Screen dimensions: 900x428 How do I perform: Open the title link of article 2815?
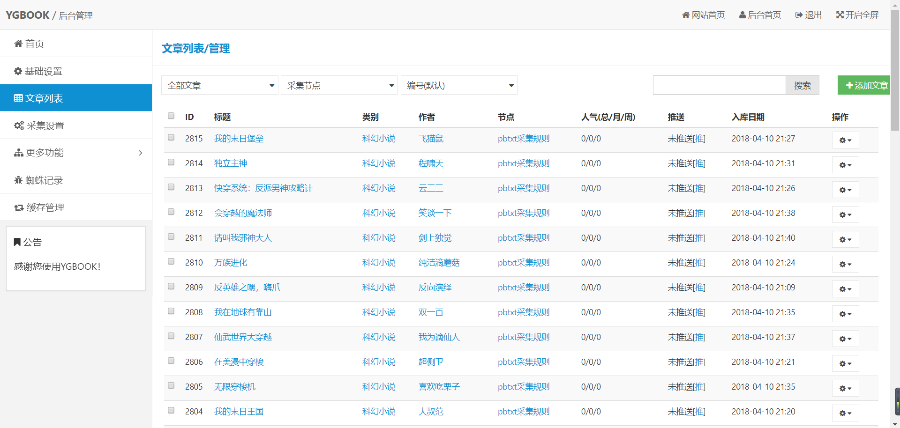pyautogui.click(x=239, y=138)
